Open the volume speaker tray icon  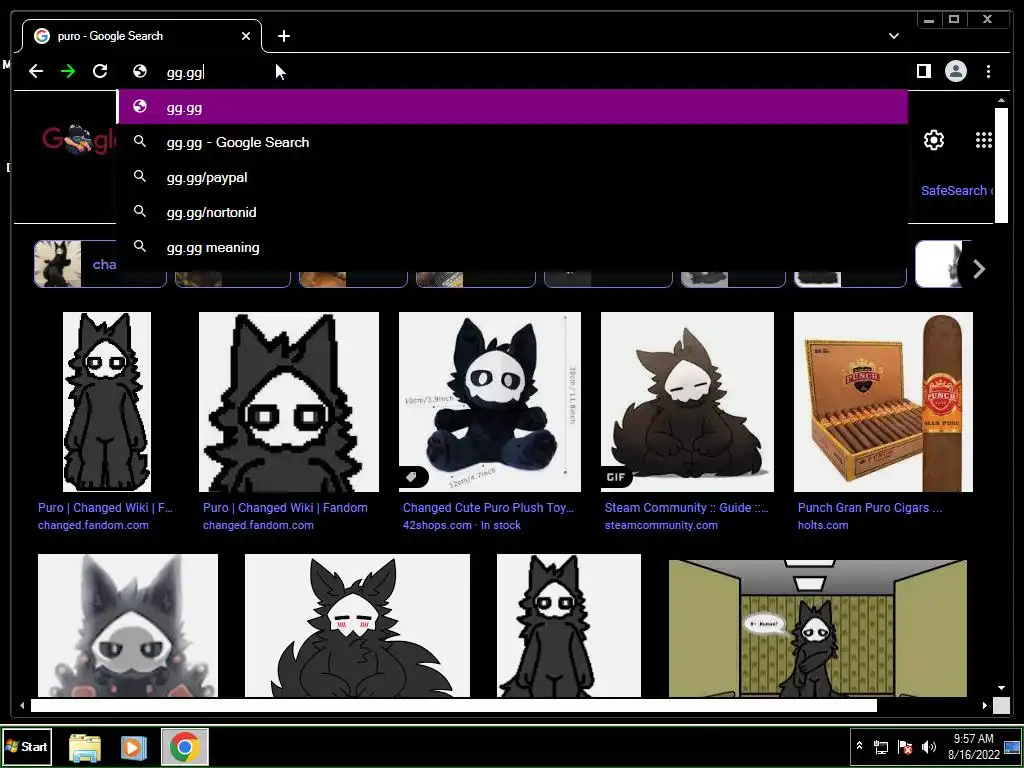[928, 747]
